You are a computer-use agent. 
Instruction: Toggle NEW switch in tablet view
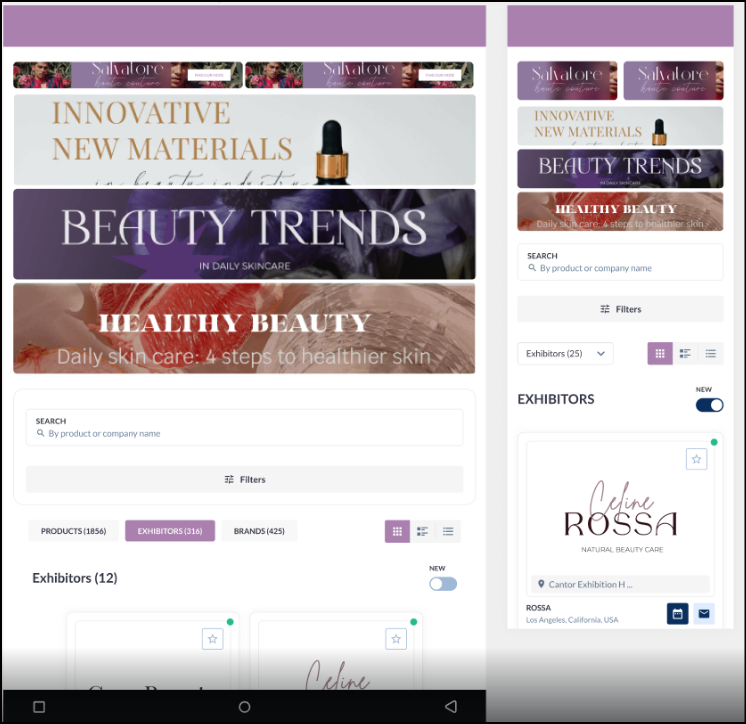[x=443, y=584]
